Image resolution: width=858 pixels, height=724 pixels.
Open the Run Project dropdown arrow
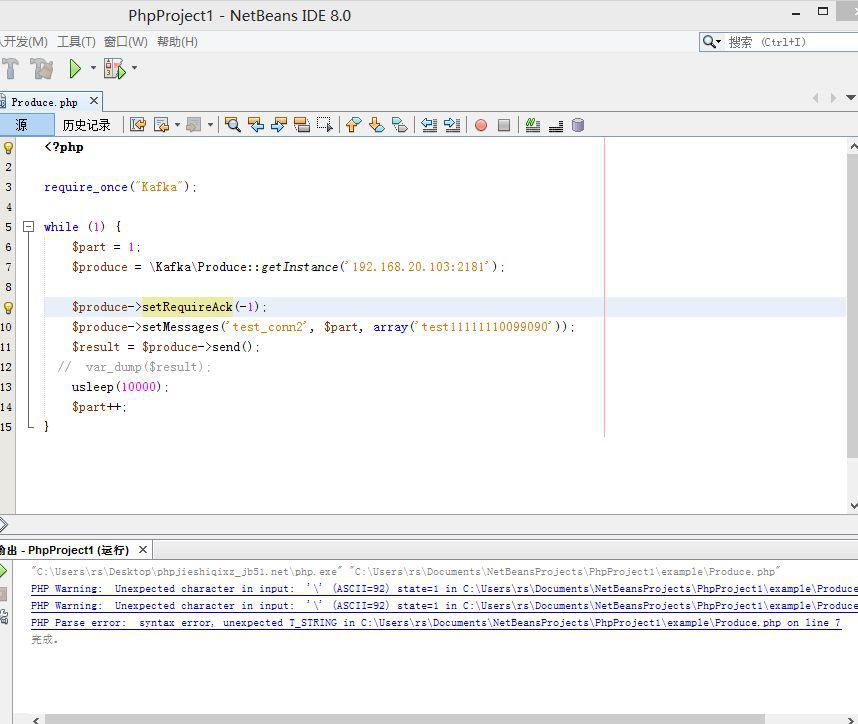93,68
